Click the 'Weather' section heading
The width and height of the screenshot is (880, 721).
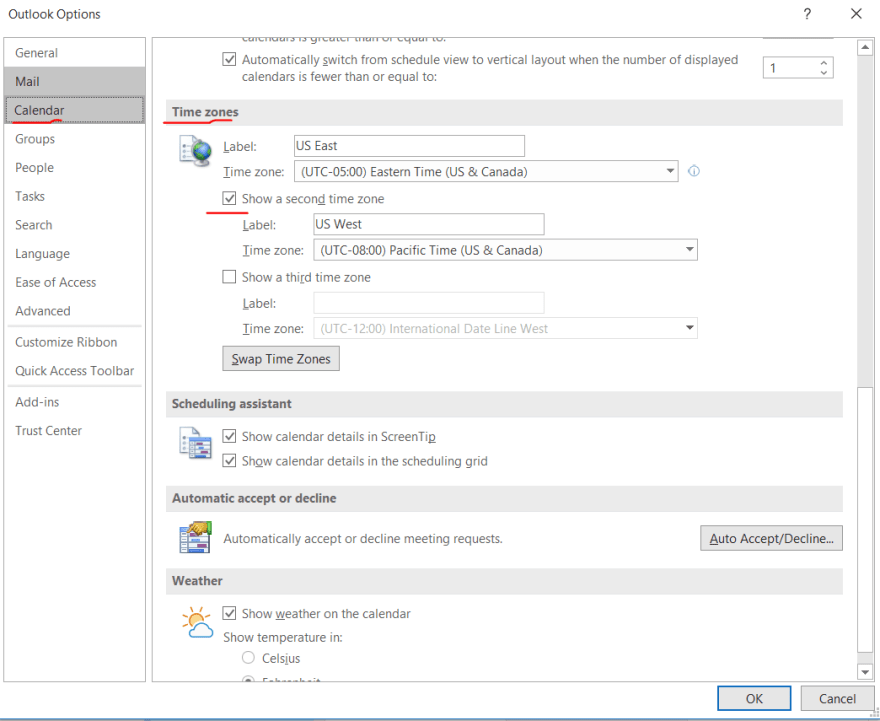(x=197, y=580)
